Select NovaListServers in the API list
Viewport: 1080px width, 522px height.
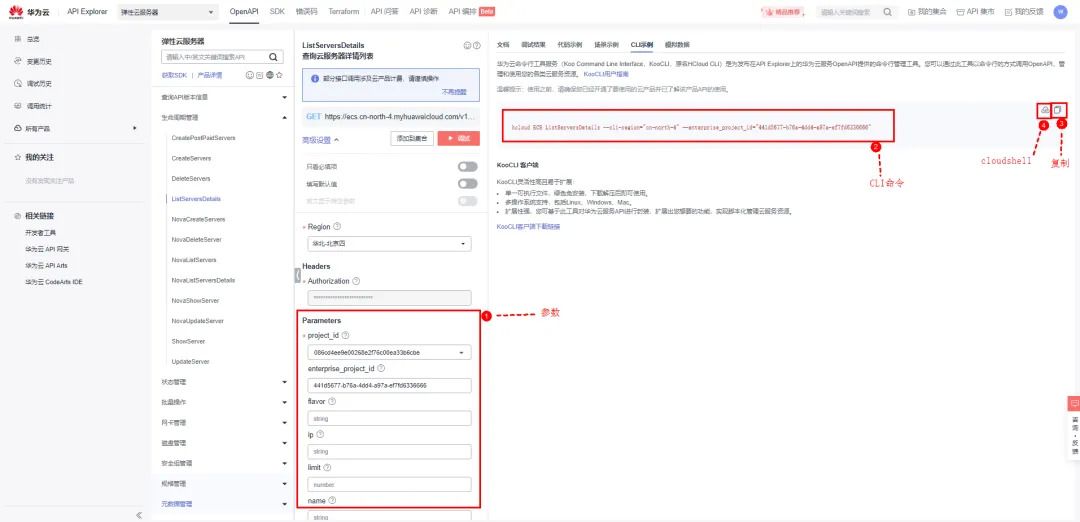(194, 260)
